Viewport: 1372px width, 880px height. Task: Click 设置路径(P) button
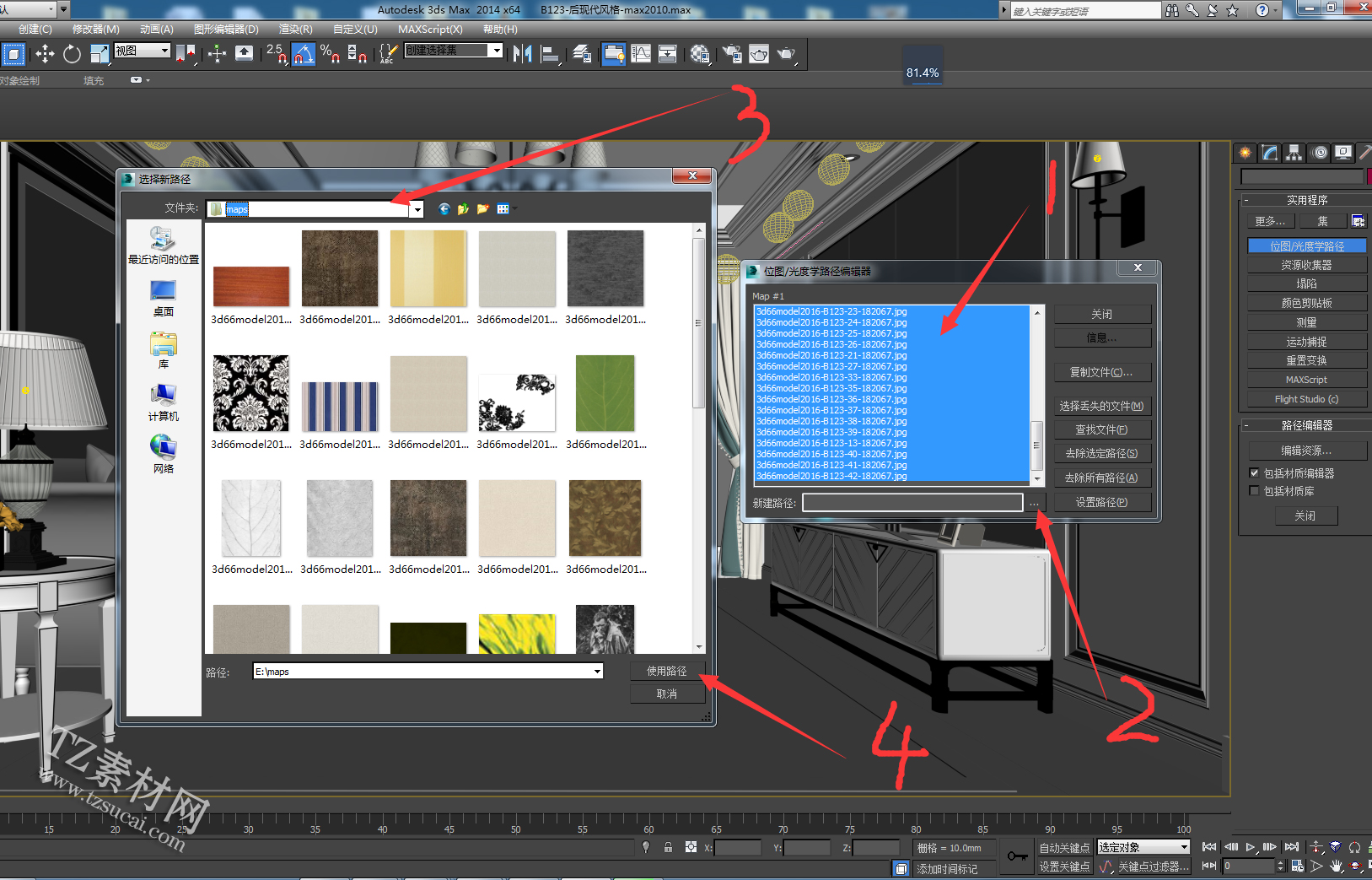pyautogui.click(x=1101, y=502)
